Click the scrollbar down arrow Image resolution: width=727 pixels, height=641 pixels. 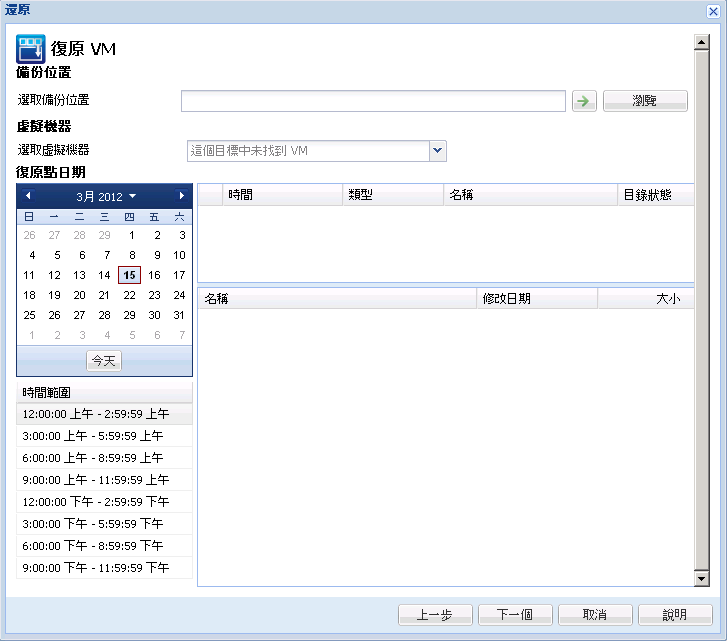[x=701, y=578]
